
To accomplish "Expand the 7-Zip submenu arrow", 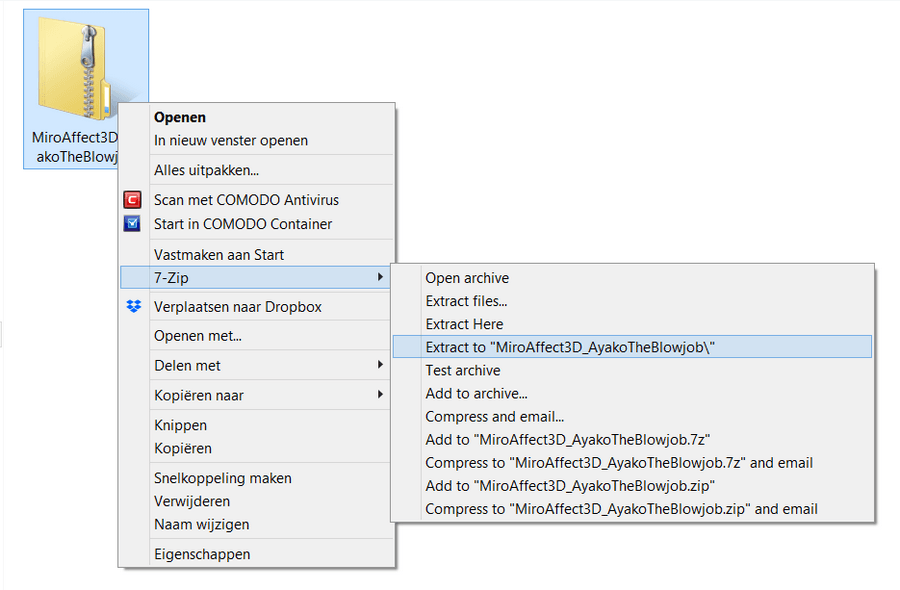I will click(380, 277).
